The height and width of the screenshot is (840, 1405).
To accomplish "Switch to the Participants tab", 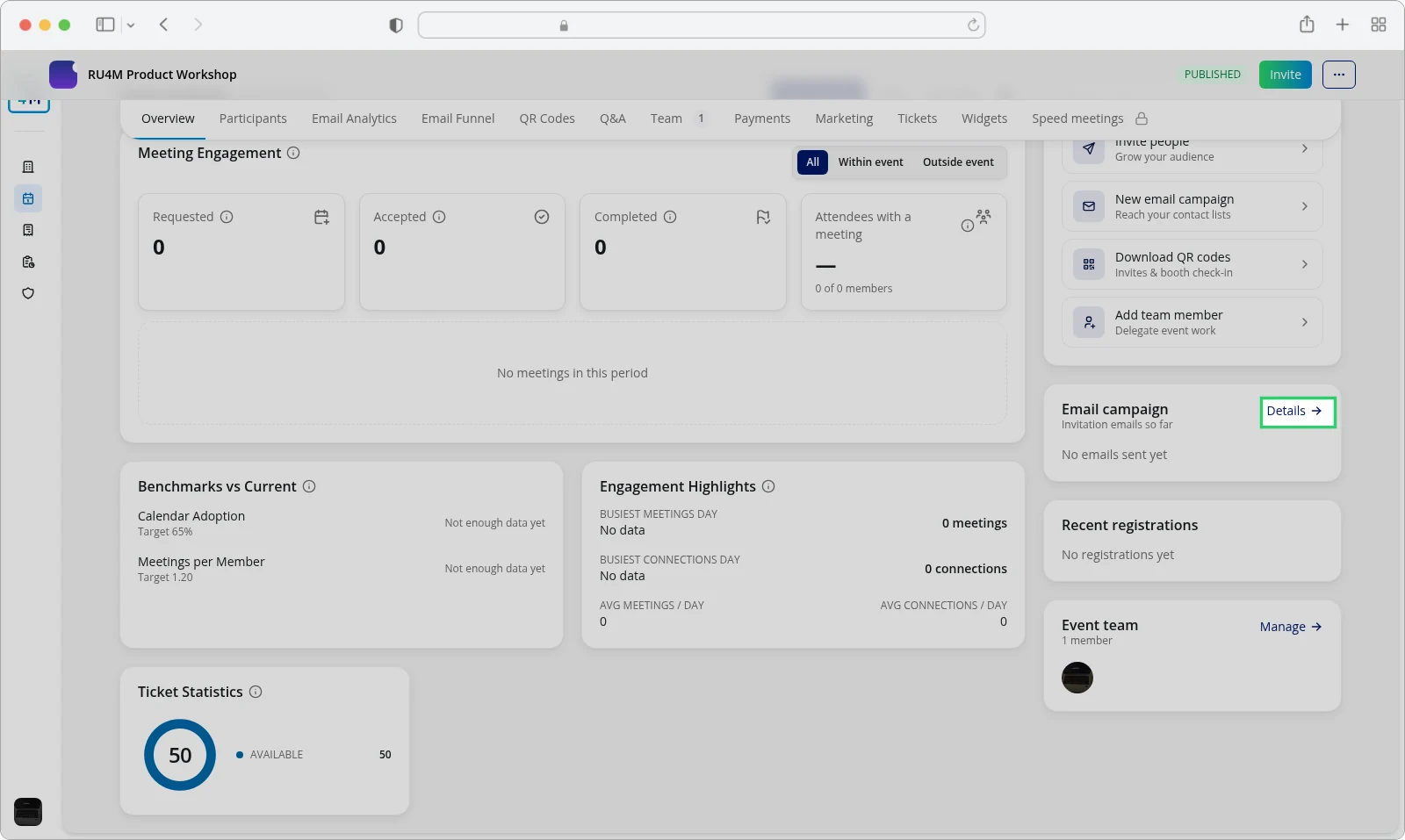I will pyautogui.click(x=253, y=118).
